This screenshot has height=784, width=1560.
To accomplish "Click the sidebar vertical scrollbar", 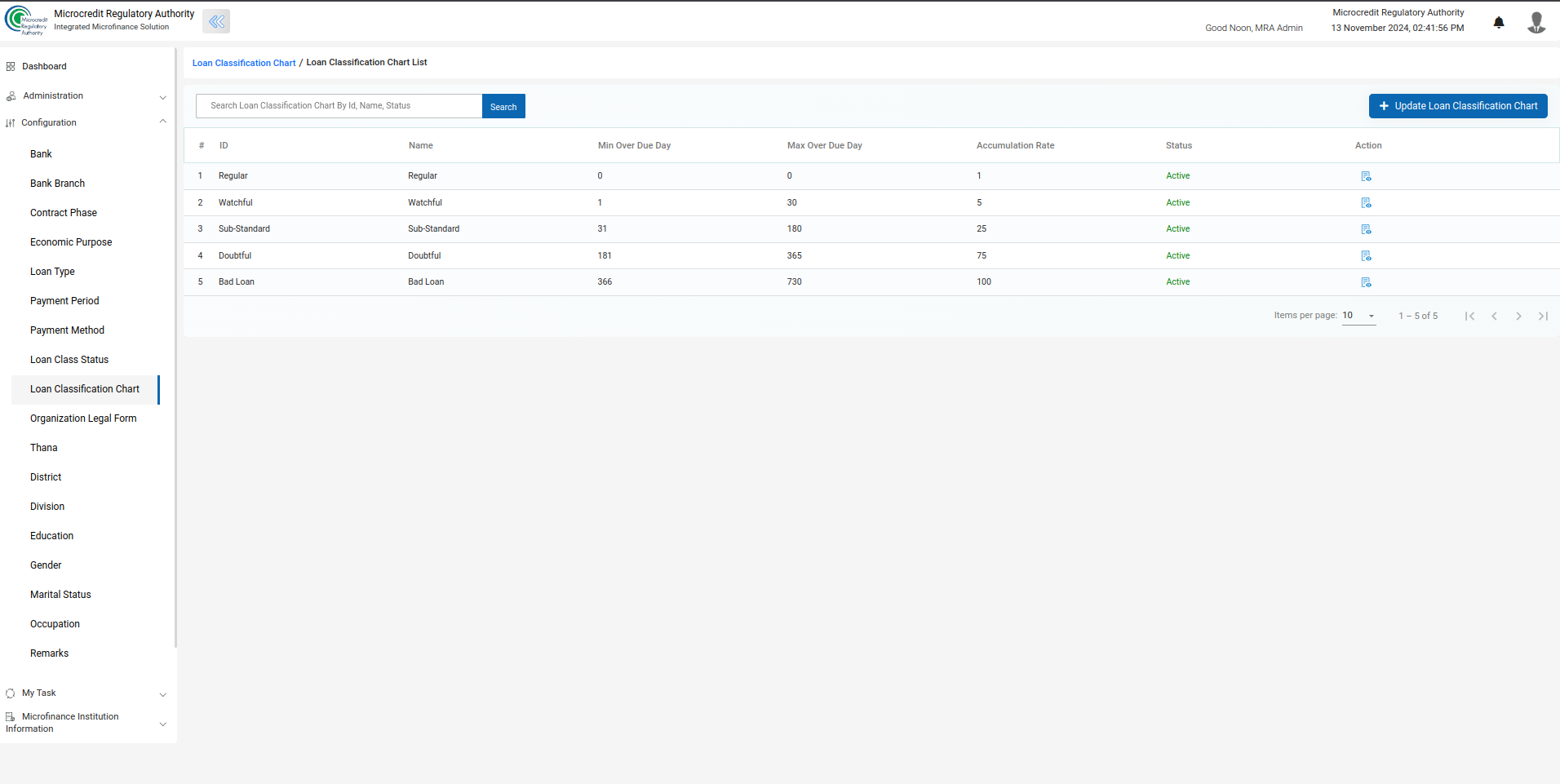I will tap(175, 348).
